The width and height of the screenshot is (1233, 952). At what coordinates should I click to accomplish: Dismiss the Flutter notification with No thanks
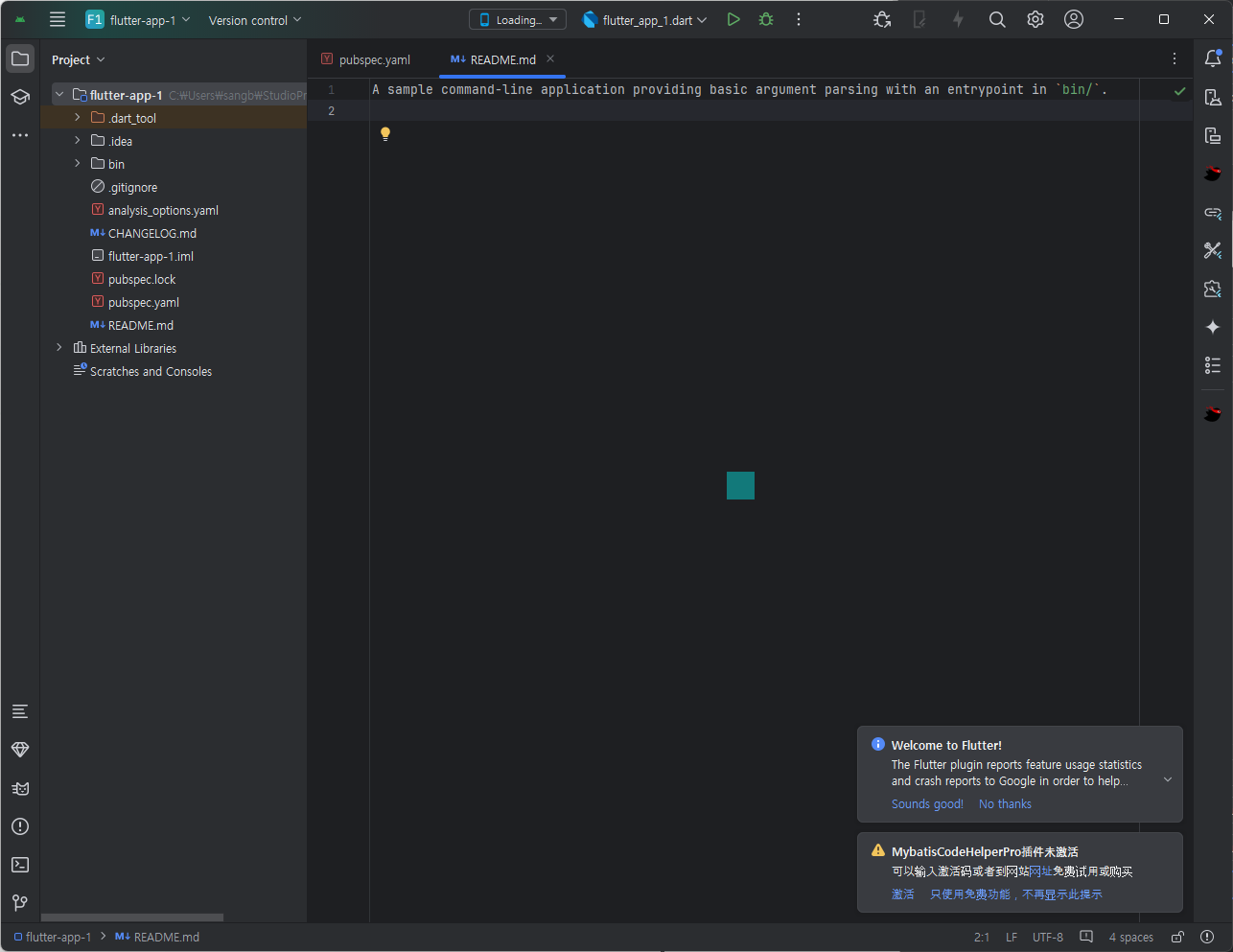tap(1005, 803)
